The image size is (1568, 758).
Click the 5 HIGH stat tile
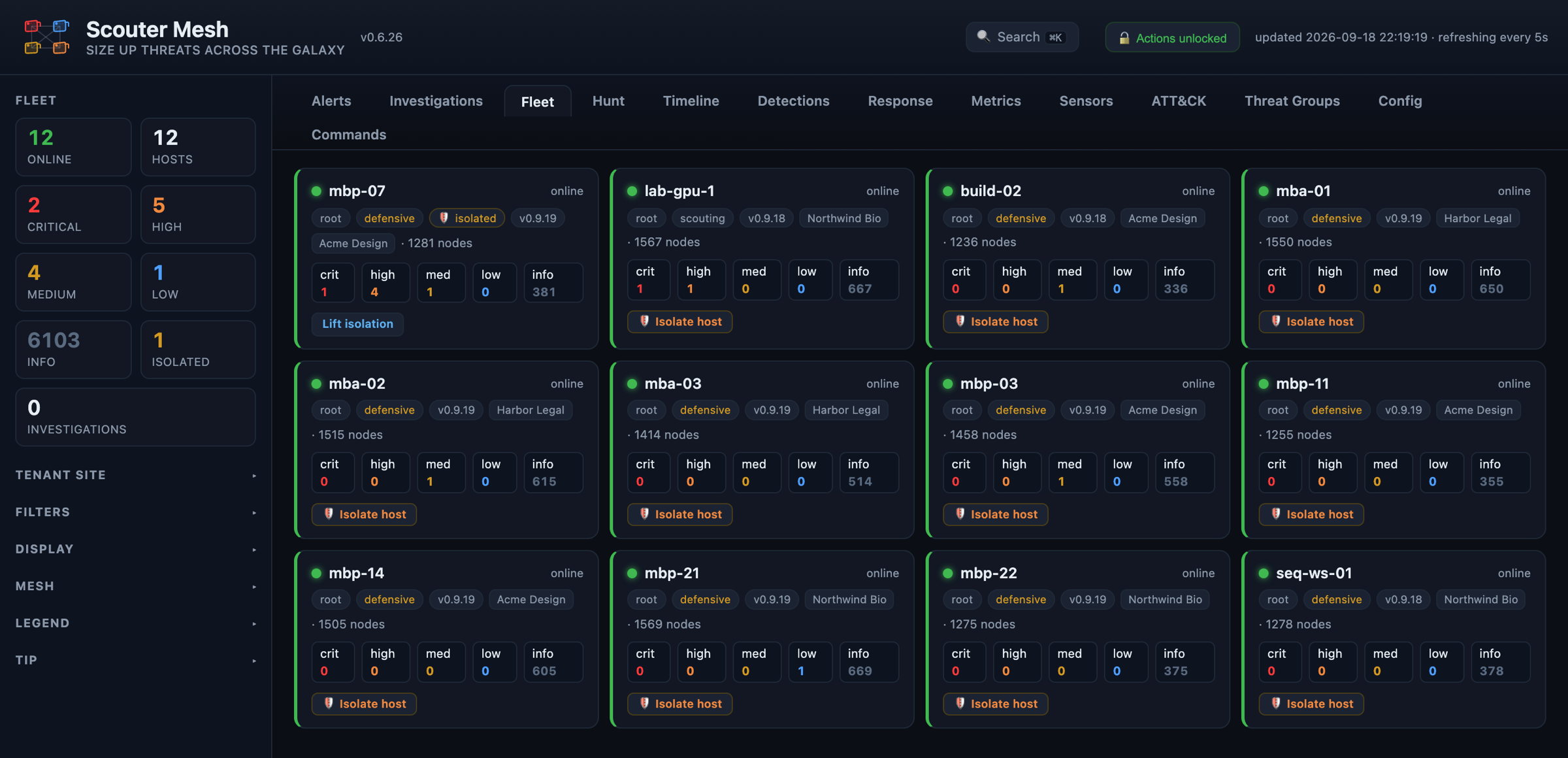pos(198,214)
